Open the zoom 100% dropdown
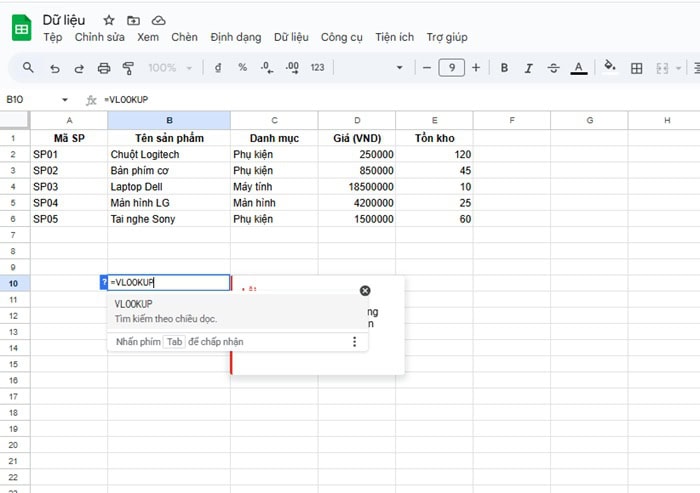This screenshot has height=493, width=700. (x=170, y=68)
